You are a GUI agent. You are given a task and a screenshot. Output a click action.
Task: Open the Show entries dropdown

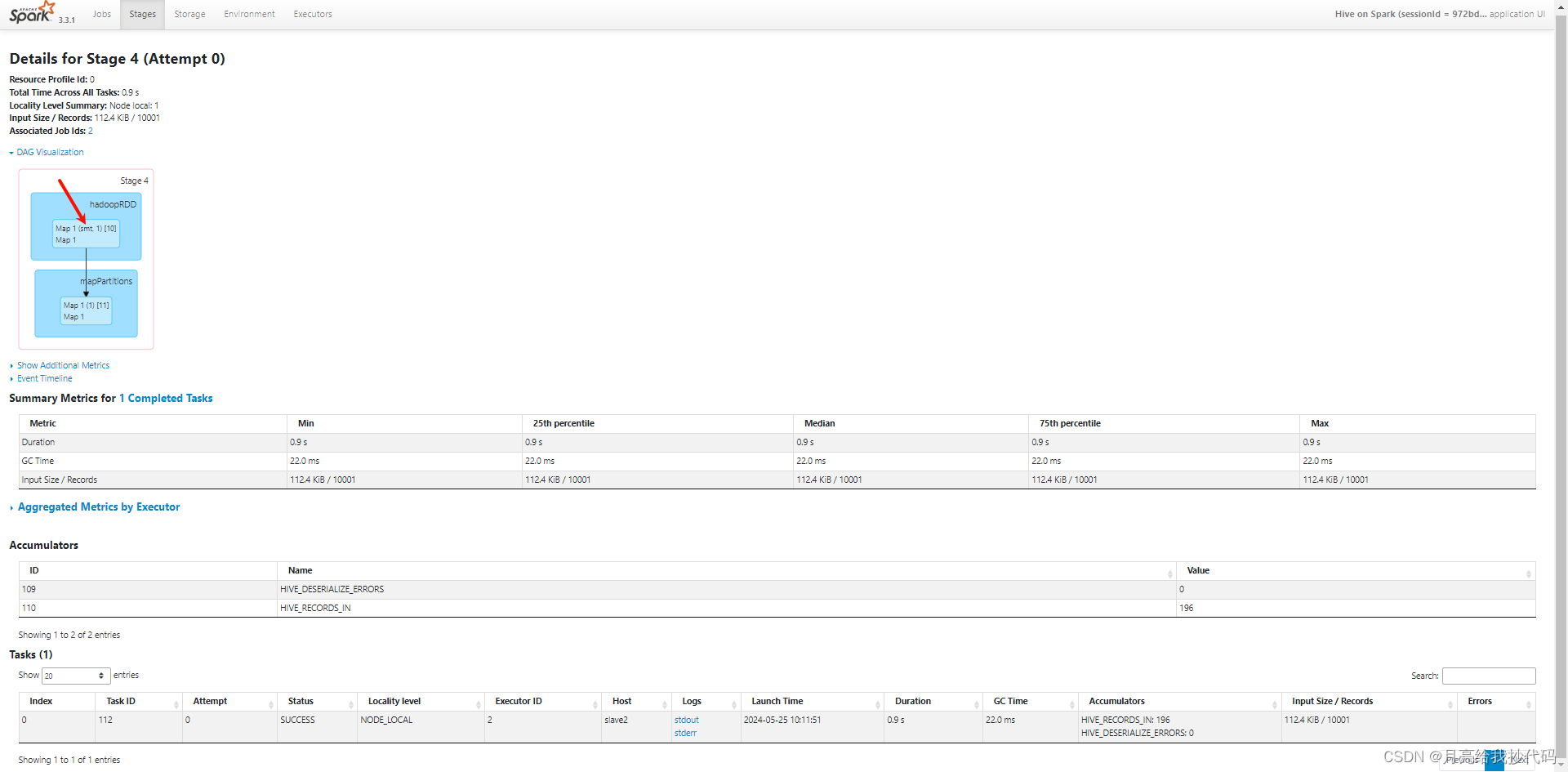(x=75, y=676)
